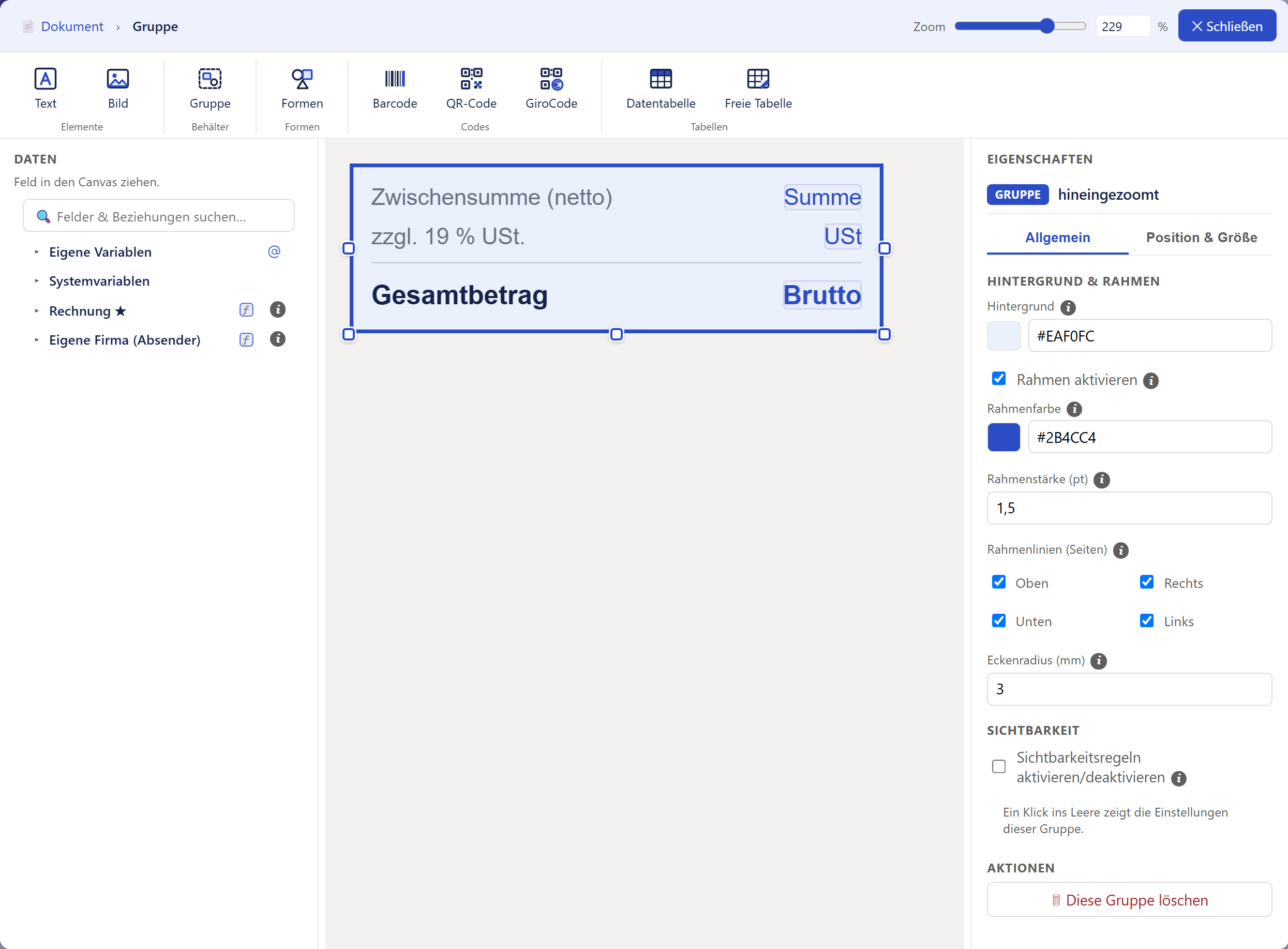Open Hintergrund color swatch

point(1003,335)
